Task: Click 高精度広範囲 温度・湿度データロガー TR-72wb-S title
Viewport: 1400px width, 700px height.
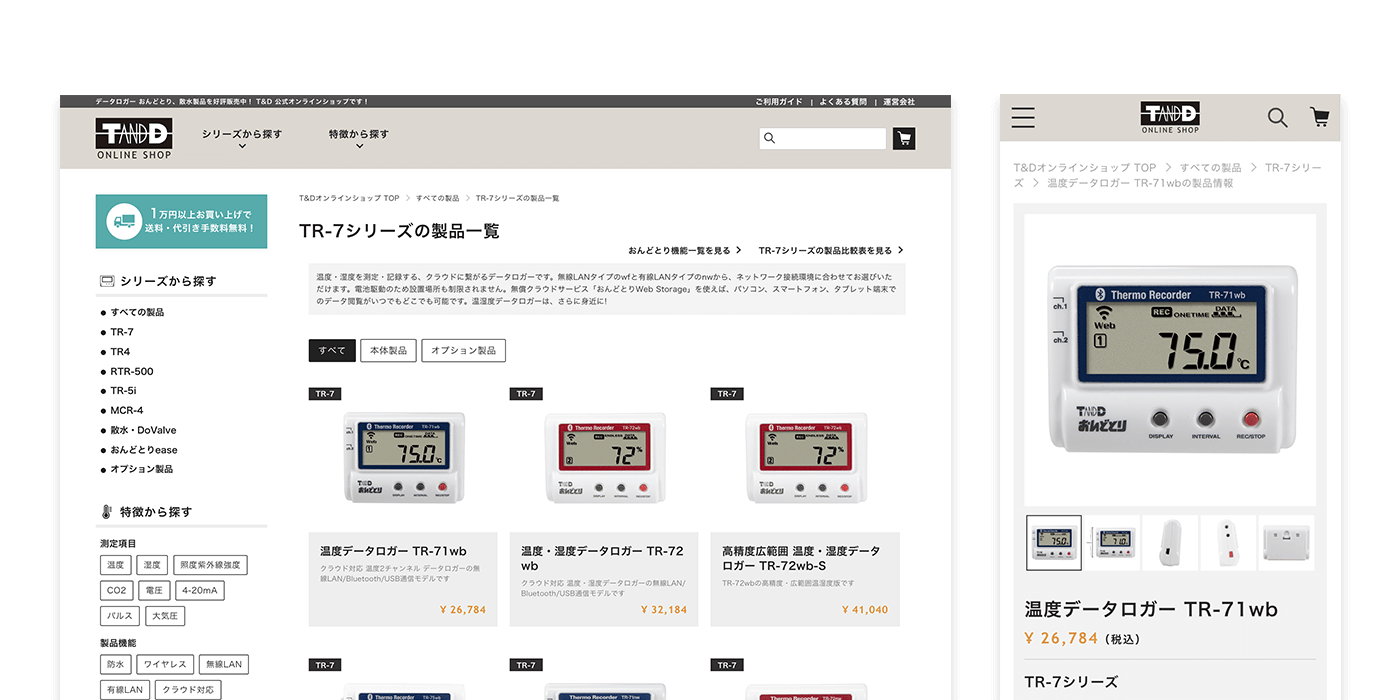Action: 801,558
